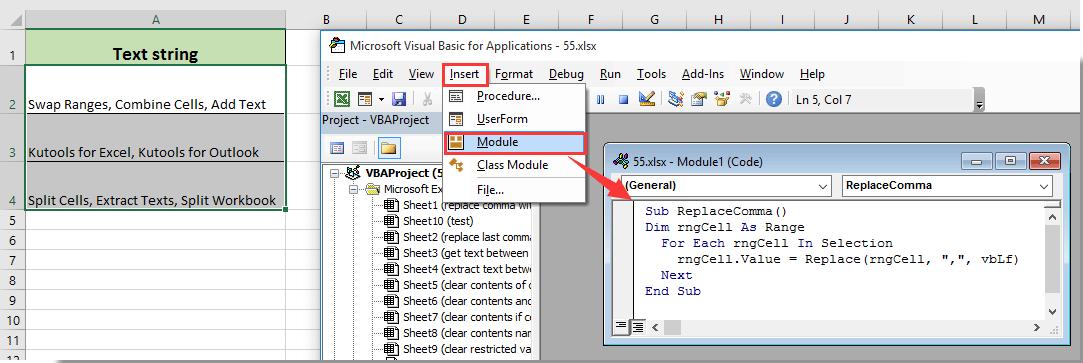1083x363 pixels.
Task: Collapse the Microsoft Excel Objects folder node
Action: point(354,189)
